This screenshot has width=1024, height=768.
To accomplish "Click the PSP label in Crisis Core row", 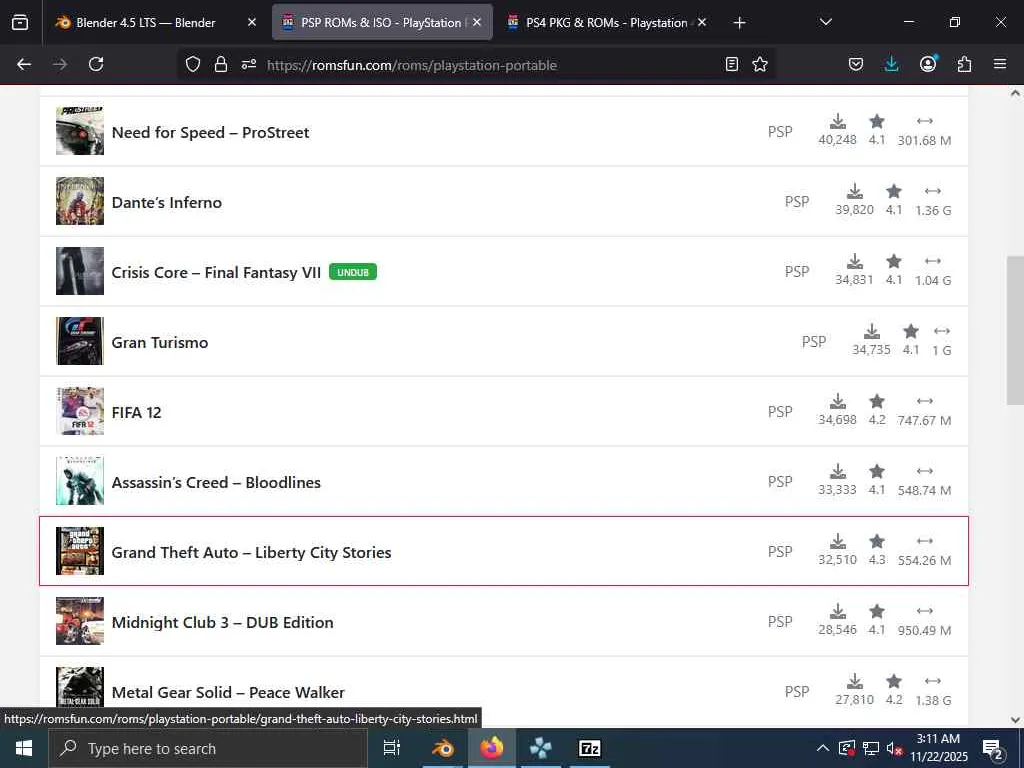I will pos(797,272).
